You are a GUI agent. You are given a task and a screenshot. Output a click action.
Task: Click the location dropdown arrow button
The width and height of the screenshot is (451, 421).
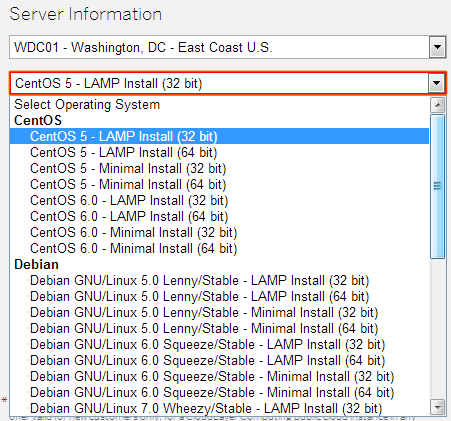pyautogui.click(x=437, y=47)
